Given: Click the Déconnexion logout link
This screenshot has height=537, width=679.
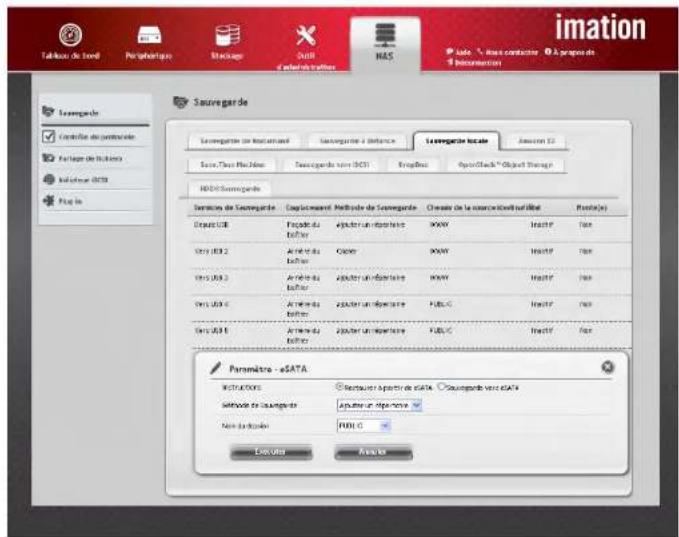Looking at the screenshot, I should [x=474, y=62].
